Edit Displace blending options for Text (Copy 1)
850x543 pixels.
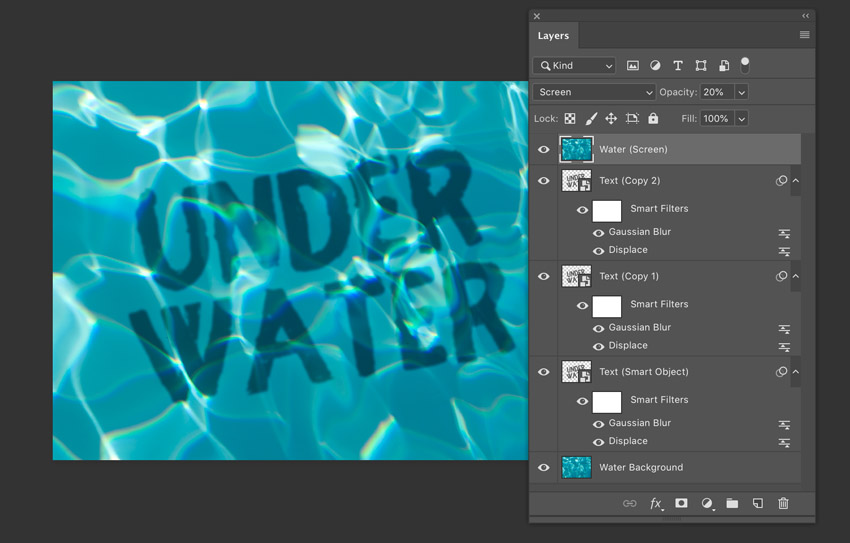click(784, 347)
